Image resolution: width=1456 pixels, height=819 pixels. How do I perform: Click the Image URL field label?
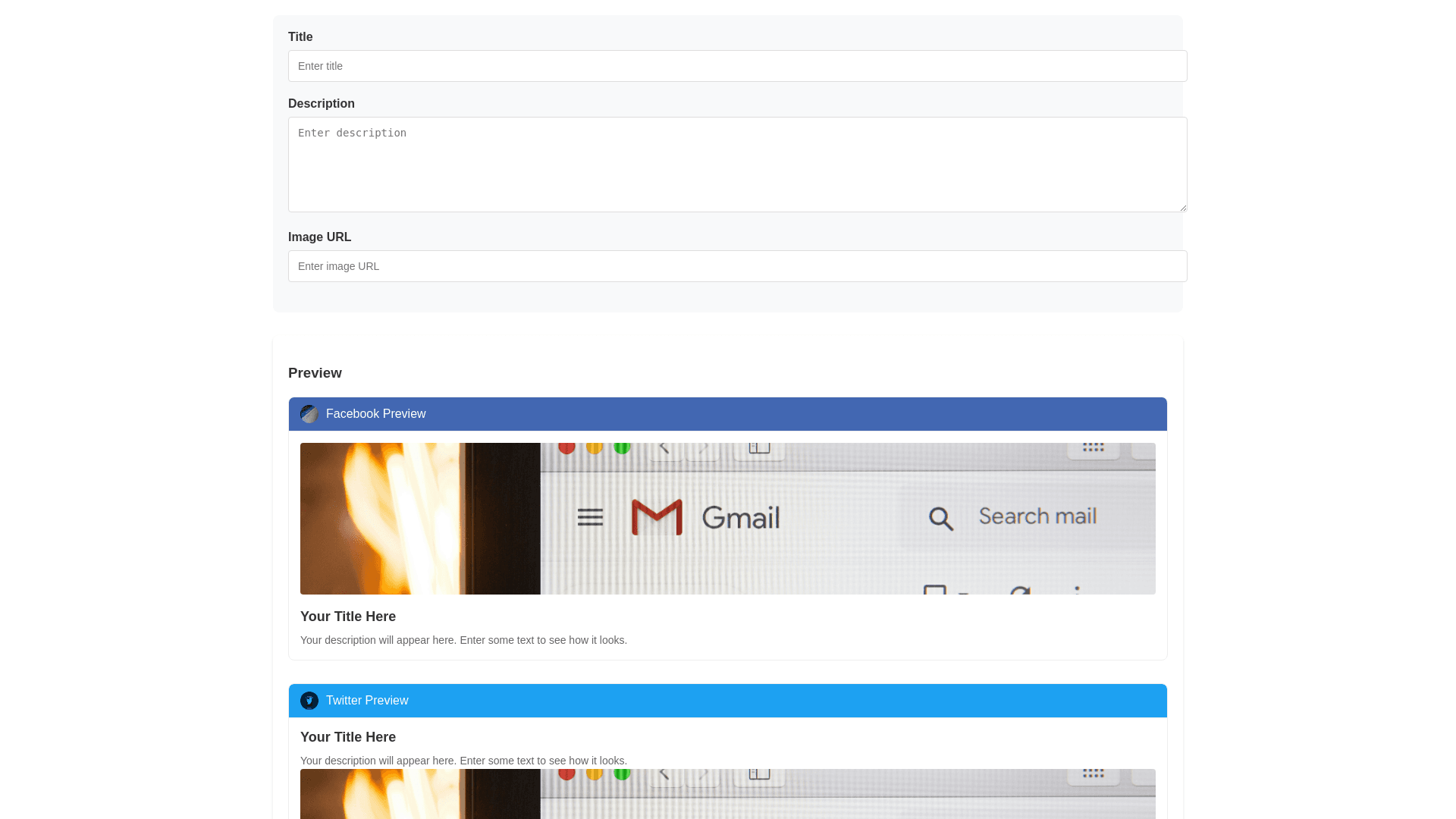pos(319,237)
